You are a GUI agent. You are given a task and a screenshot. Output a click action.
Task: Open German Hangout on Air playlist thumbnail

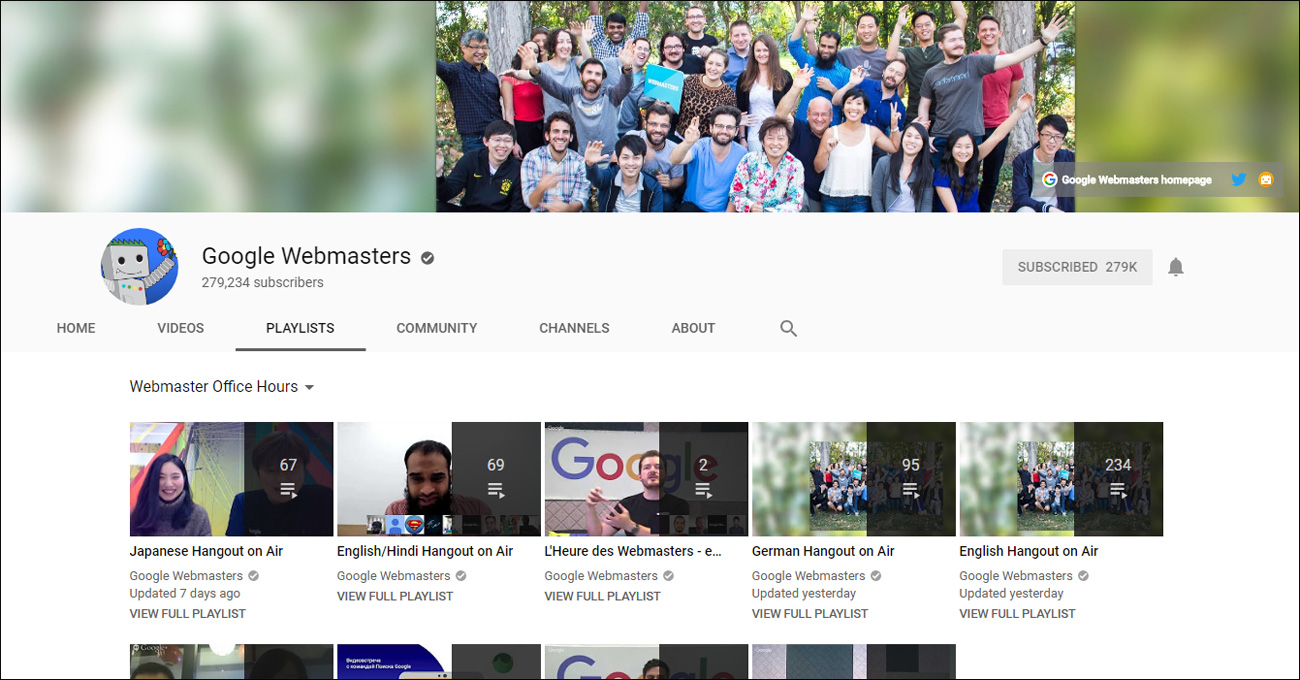tap(854, 479)
